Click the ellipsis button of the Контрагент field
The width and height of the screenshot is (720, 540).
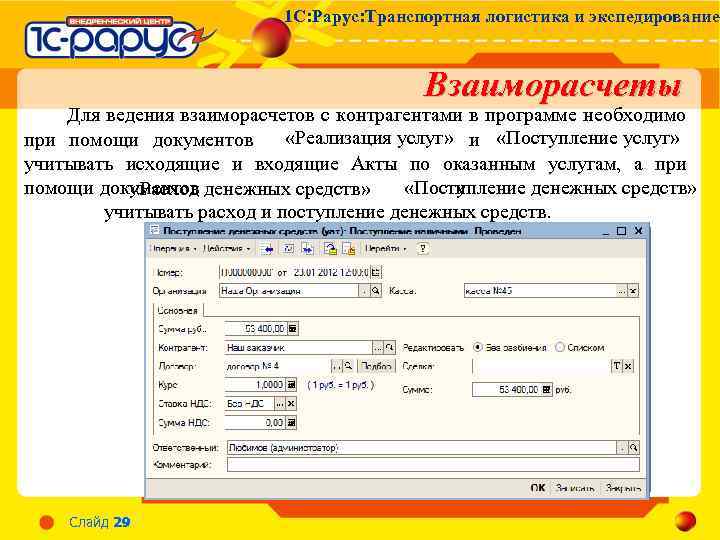pos(377,348)
